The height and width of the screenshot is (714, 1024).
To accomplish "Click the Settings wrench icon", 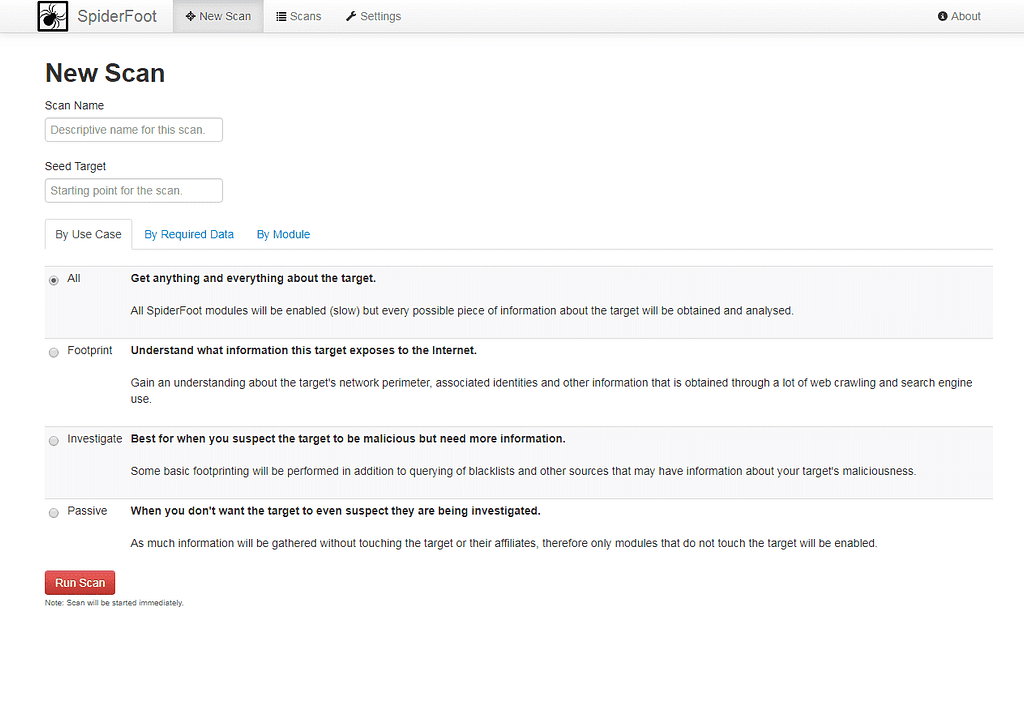I will 351,17.
